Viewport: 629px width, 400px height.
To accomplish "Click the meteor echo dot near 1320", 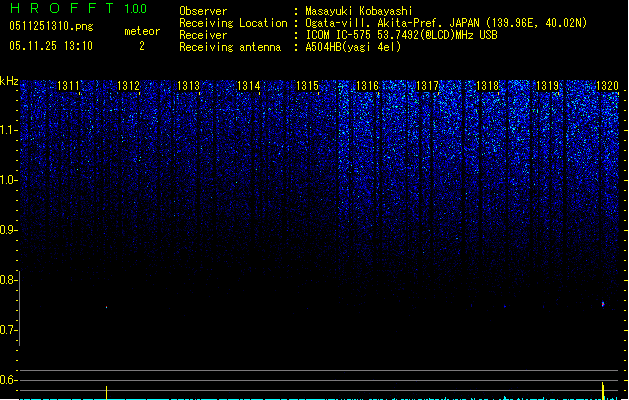I will tap(603, 304).
